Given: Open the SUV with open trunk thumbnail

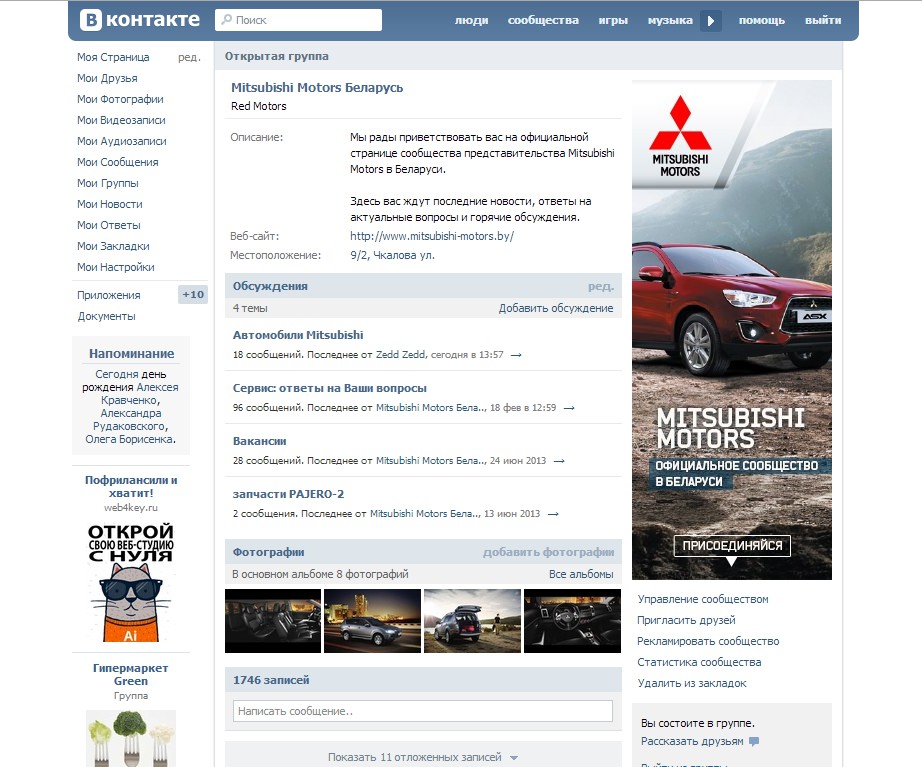Looking at the screenshot, I should pos(472,621).
